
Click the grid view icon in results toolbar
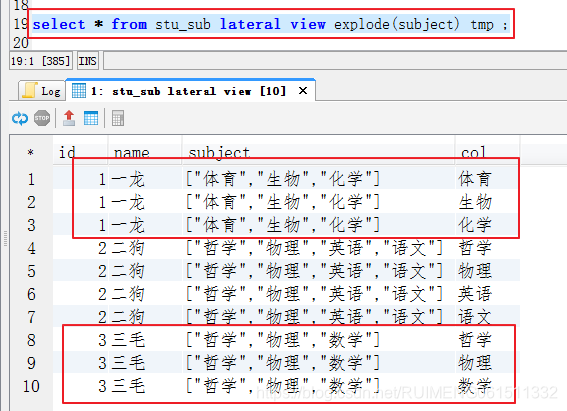[x=91, y=118]
